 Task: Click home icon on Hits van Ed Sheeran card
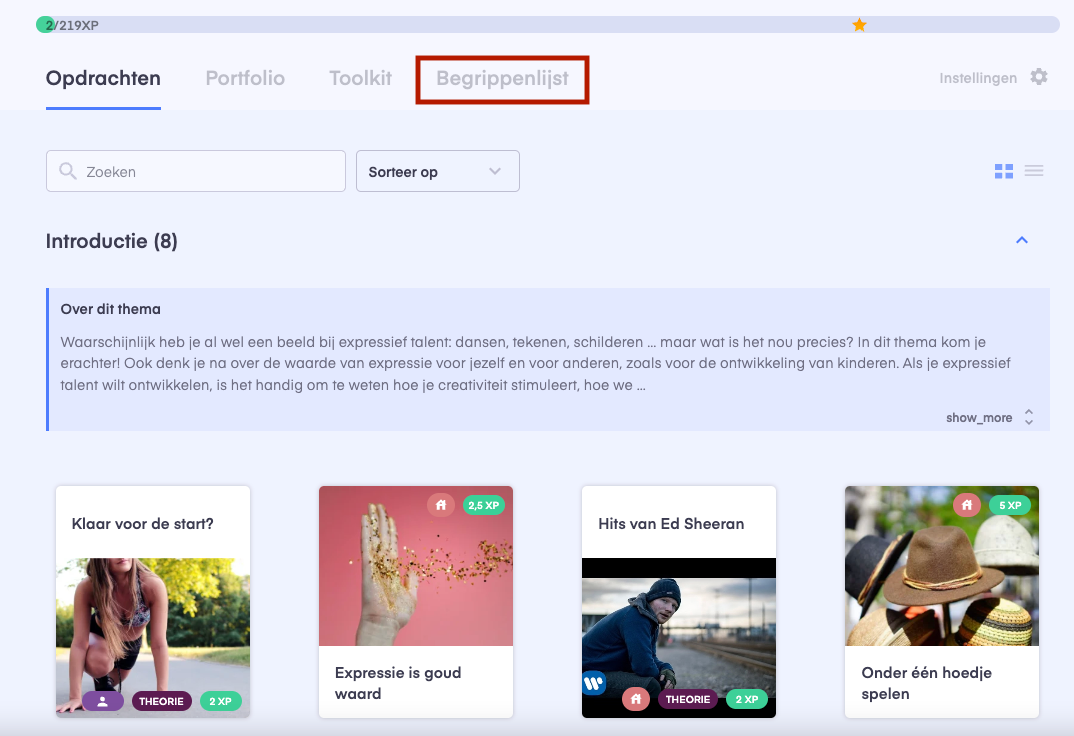pos(636,699)
